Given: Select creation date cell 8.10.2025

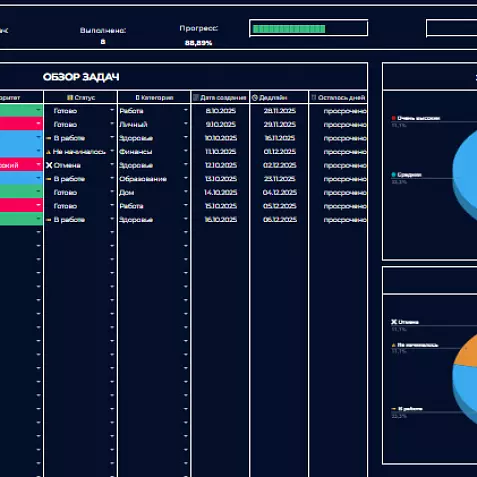Looking at the screenshot, I should tap(221, 111).
